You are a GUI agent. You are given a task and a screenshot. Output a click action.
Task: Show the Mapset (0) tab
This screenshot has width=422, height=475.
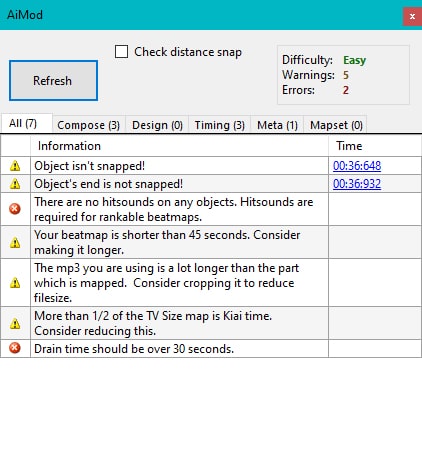(336, 125)
